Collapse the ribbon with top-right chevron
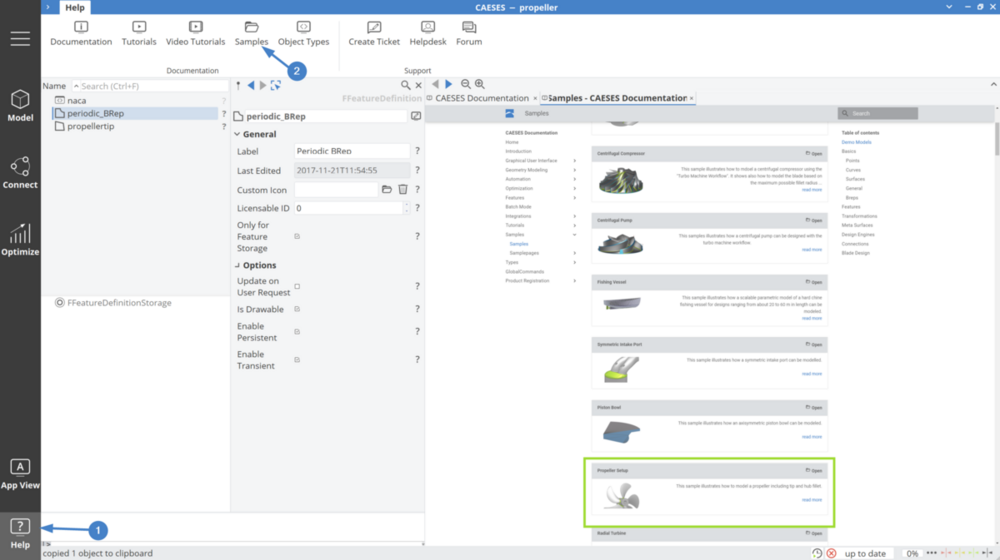Image resolution: width=1000 pixels, height=560 pixels. [993, 84]
